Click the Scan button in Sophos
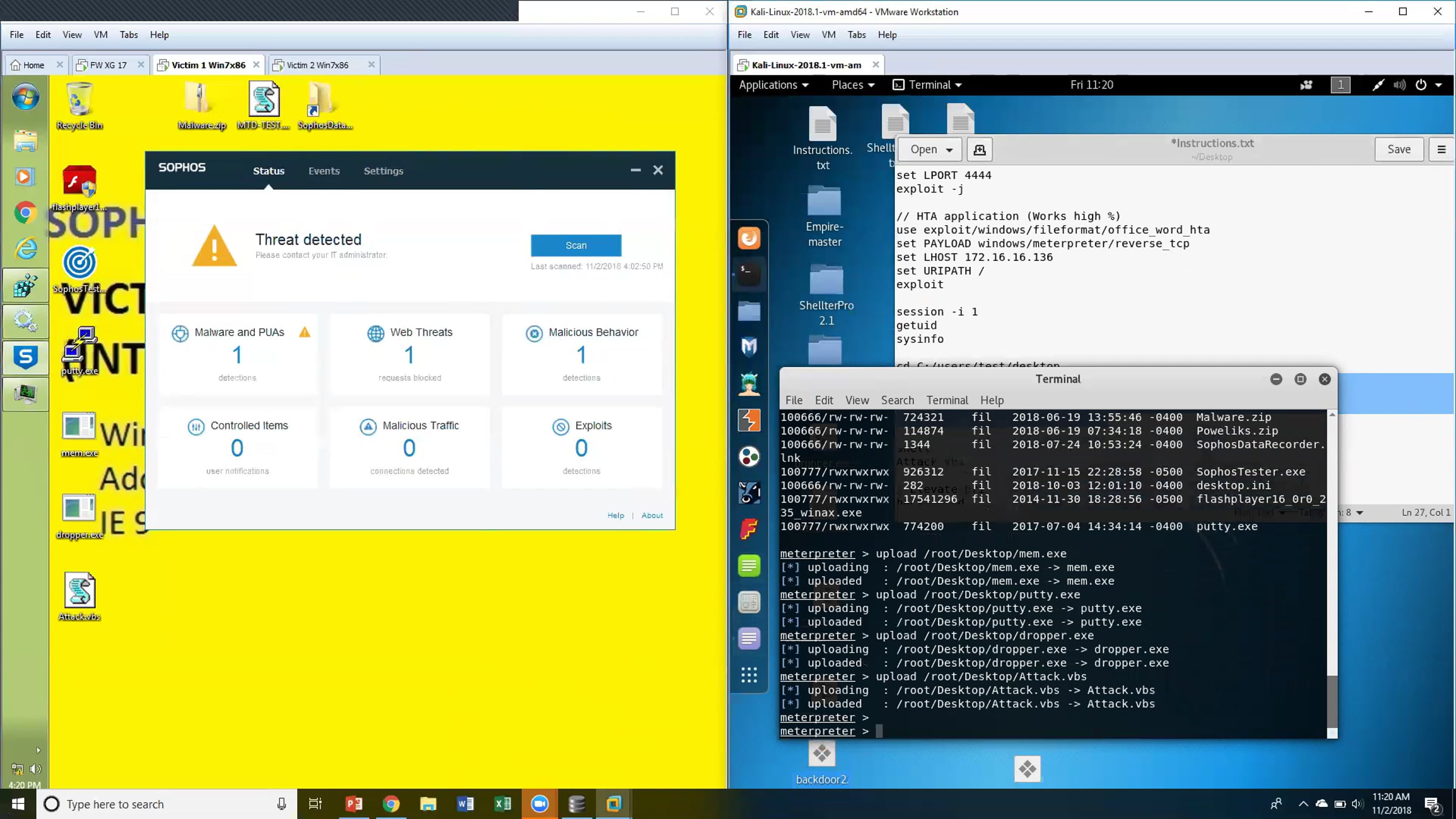This screenshot has width=1456, height=819. click(576, 245)
